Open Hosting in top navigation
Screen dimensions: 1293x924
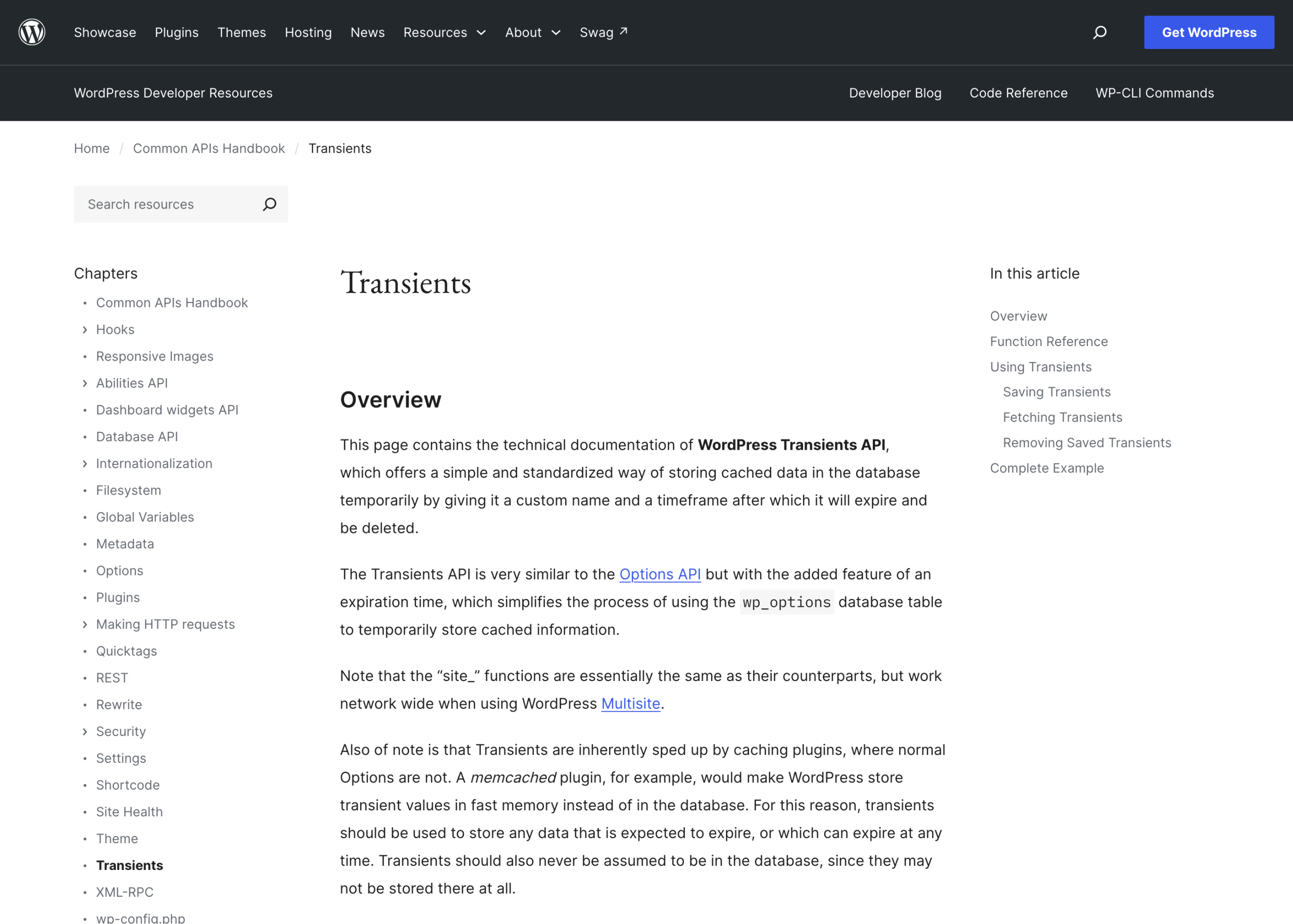coord(308,32)
